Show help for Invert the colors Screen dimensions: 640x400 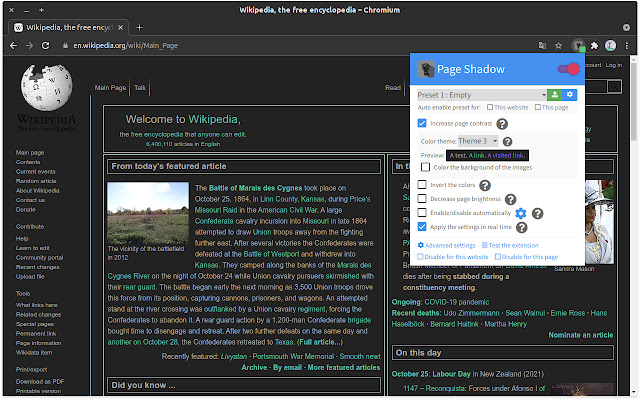pyautogui.click(x=485, y=185)
